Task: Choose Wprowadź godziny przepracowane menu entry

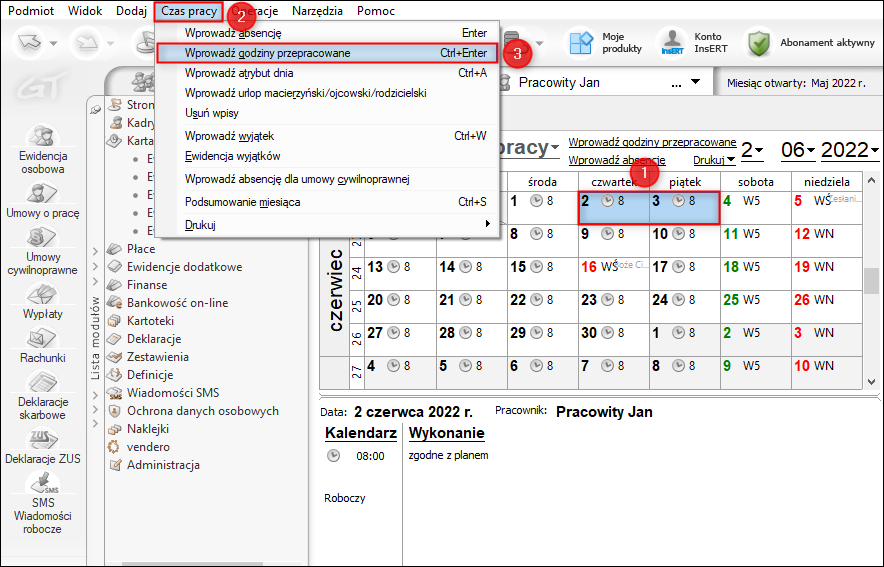Action: pyautogui.click(x=328, y=53)
